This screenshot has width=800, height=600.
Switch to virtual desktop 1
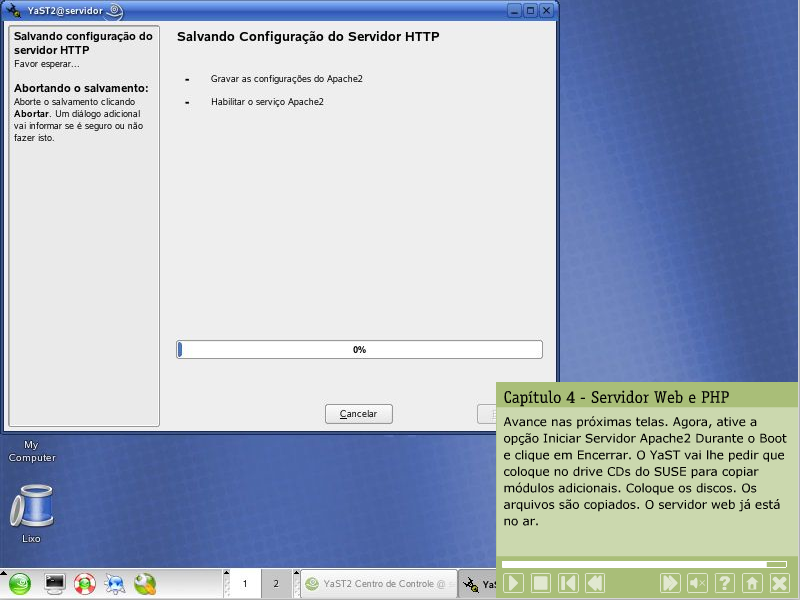245,583
